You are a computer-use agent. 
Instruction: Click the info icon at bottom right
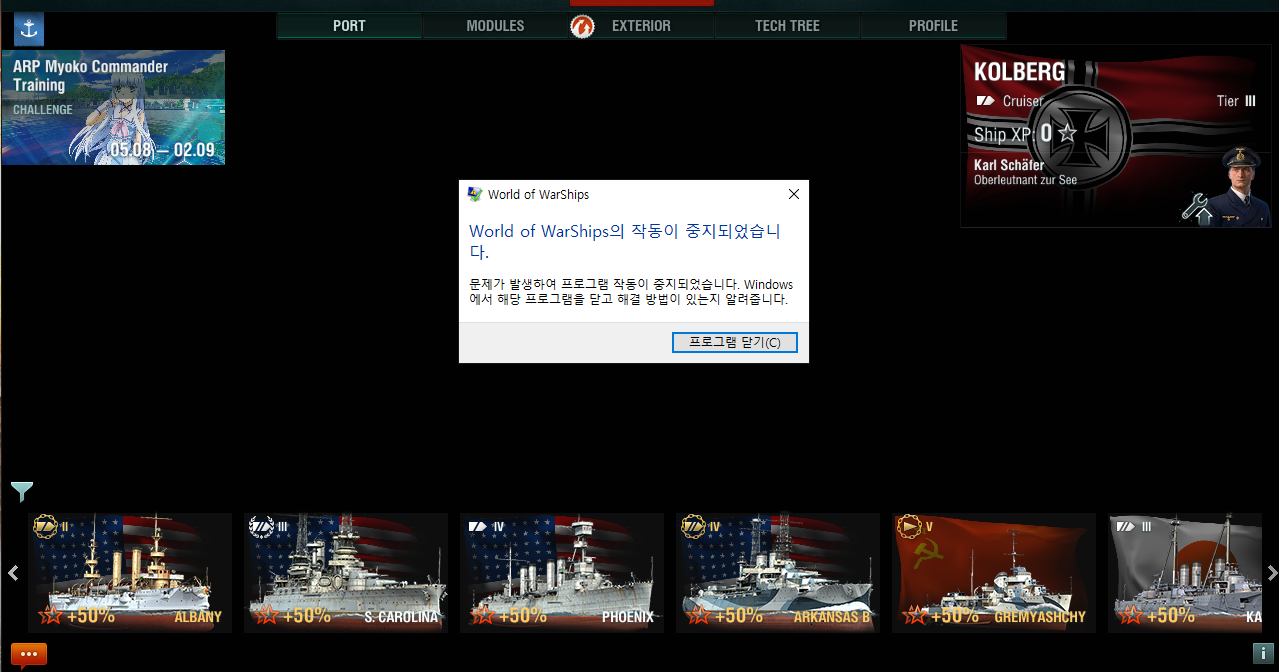click(x=1261, y=653)
